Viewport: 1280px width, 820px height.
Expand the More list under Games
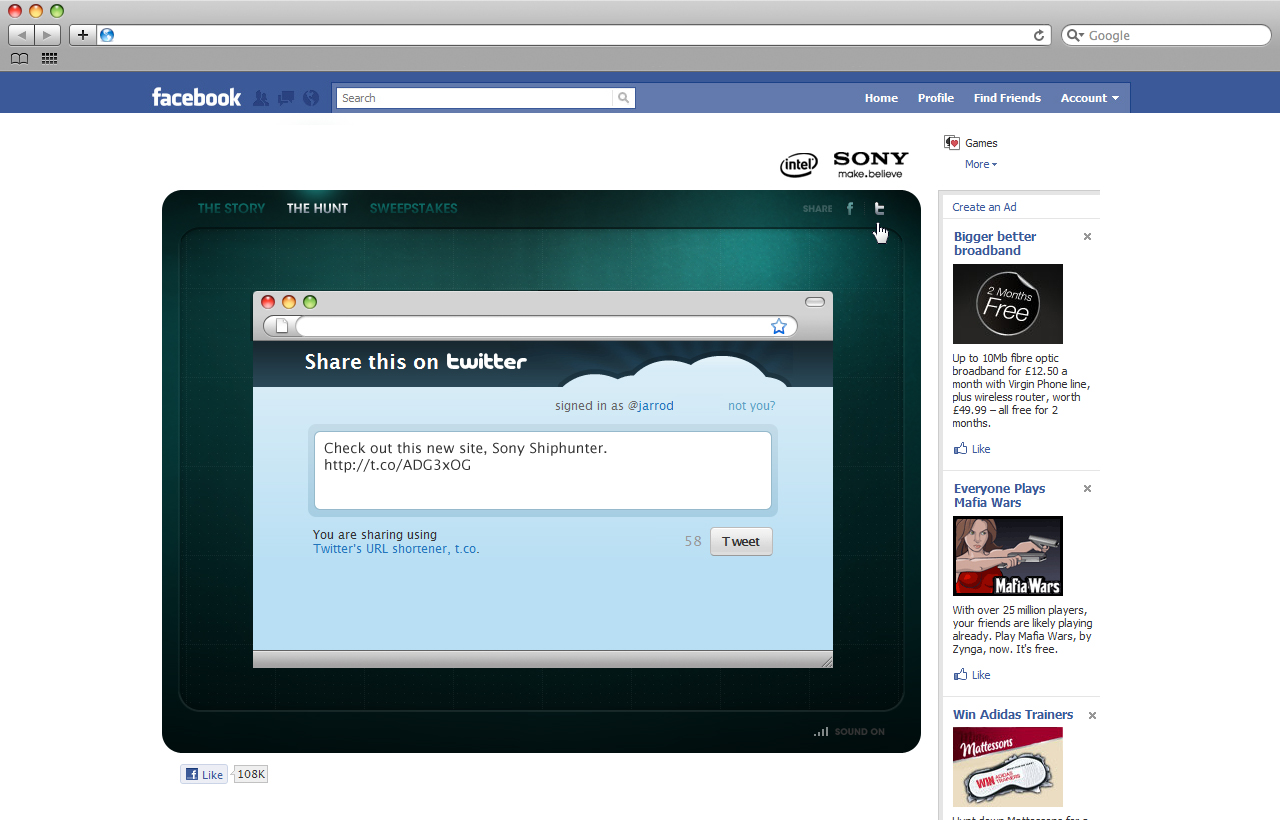pos(981,164)
